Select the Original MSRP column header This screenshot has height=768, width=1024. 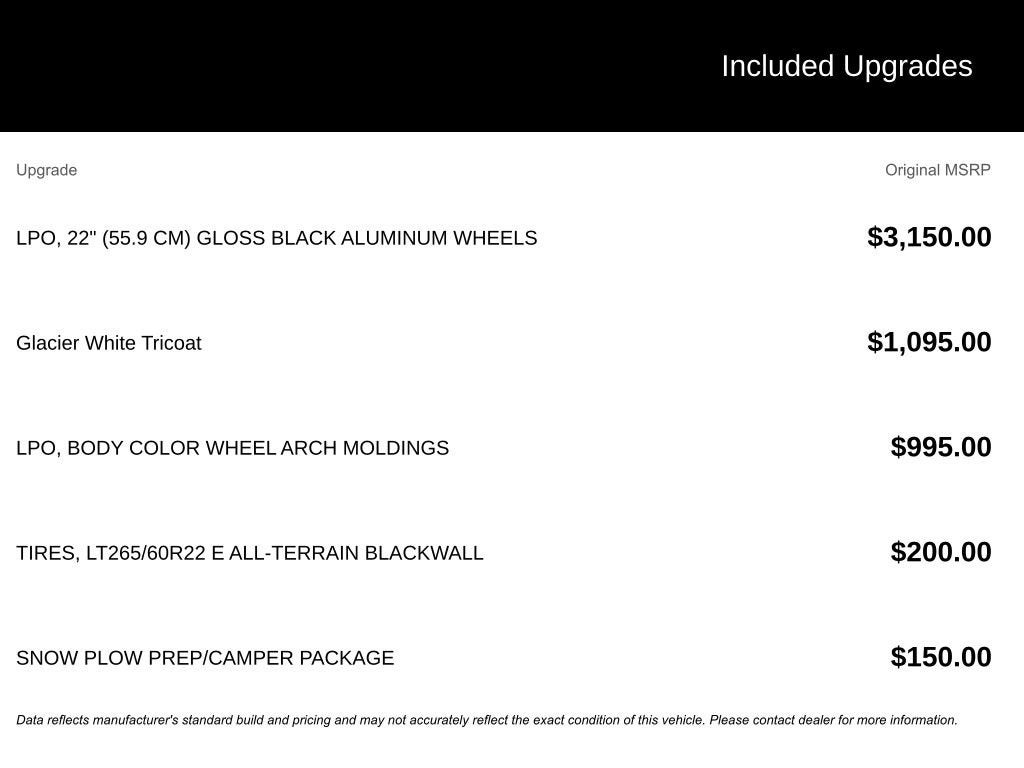pyautogui.click(x=938, y=170)
